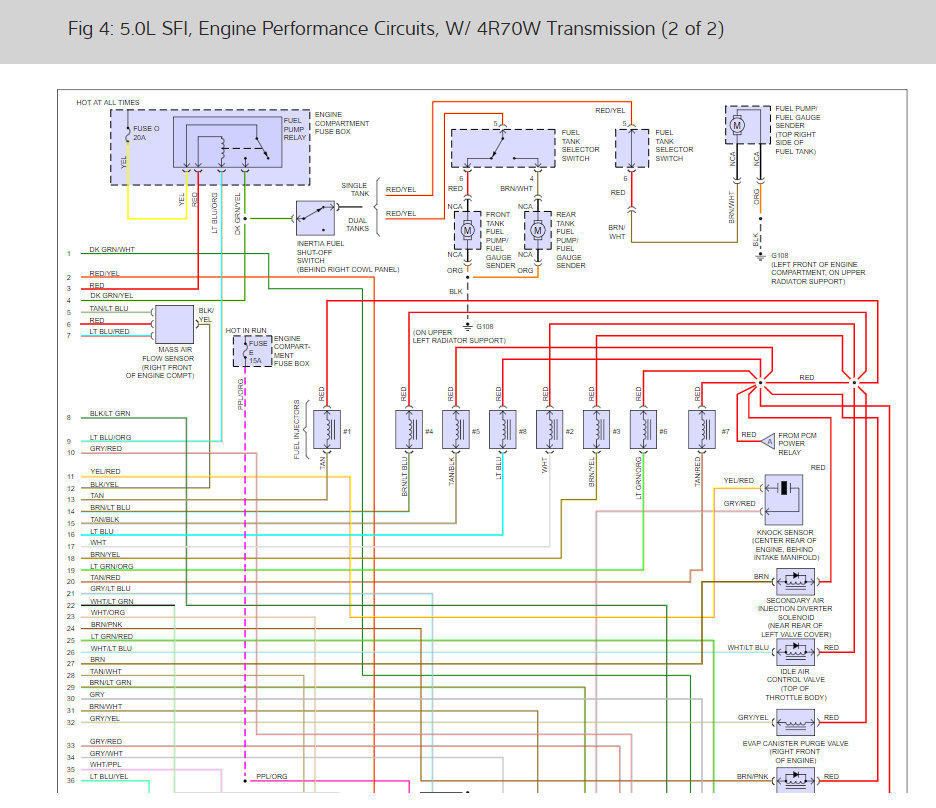Image resolution: width=936 pixels, height=808 pixels.
Task: Click the HOT AT ALL TIMES label
Action: [108, 103]
